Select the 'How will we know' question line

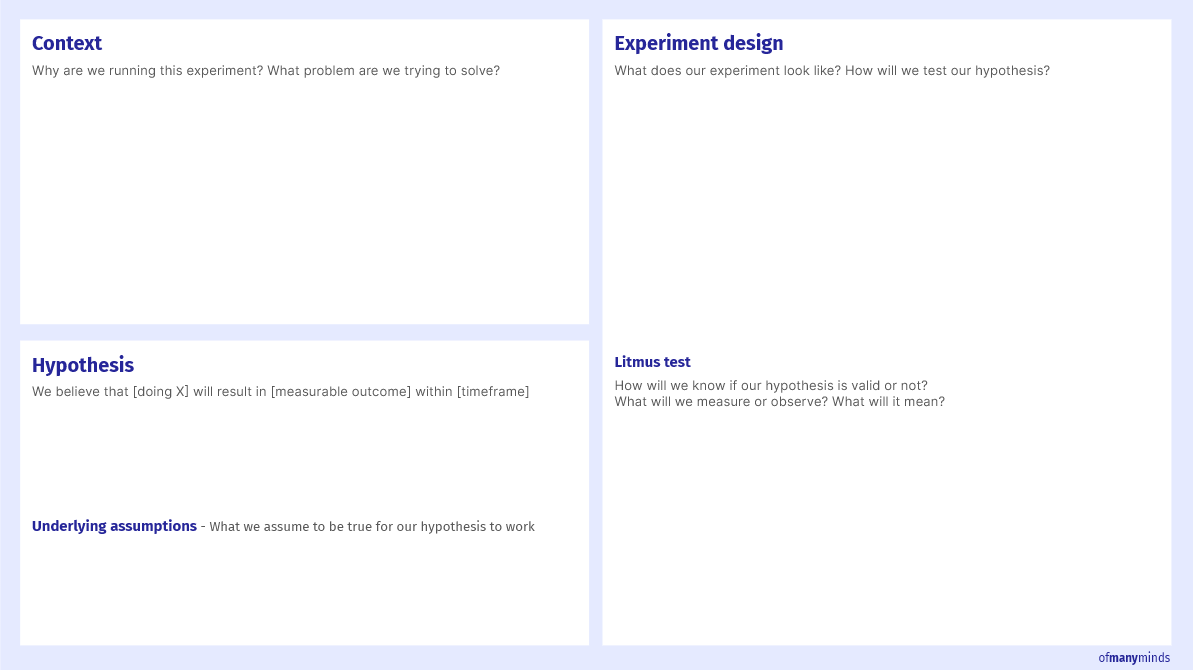[x=770, y=385]
